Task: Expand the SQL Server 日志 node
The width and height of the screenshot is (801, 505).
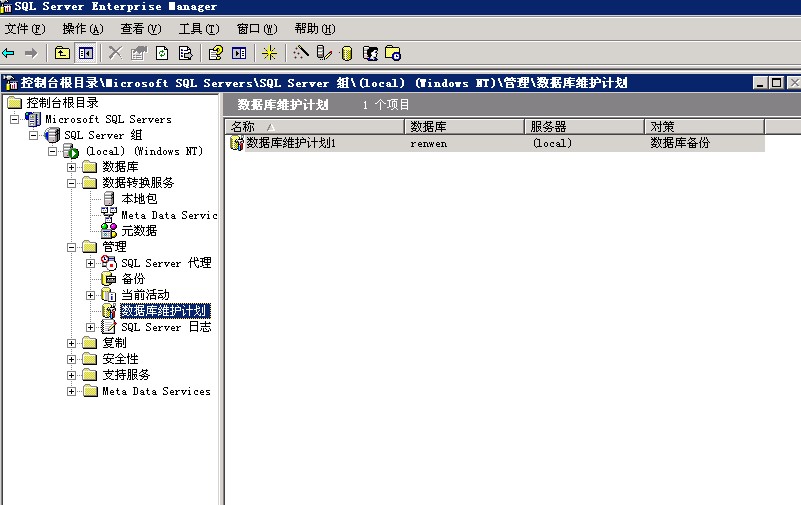Action: [x=90, y=327]
